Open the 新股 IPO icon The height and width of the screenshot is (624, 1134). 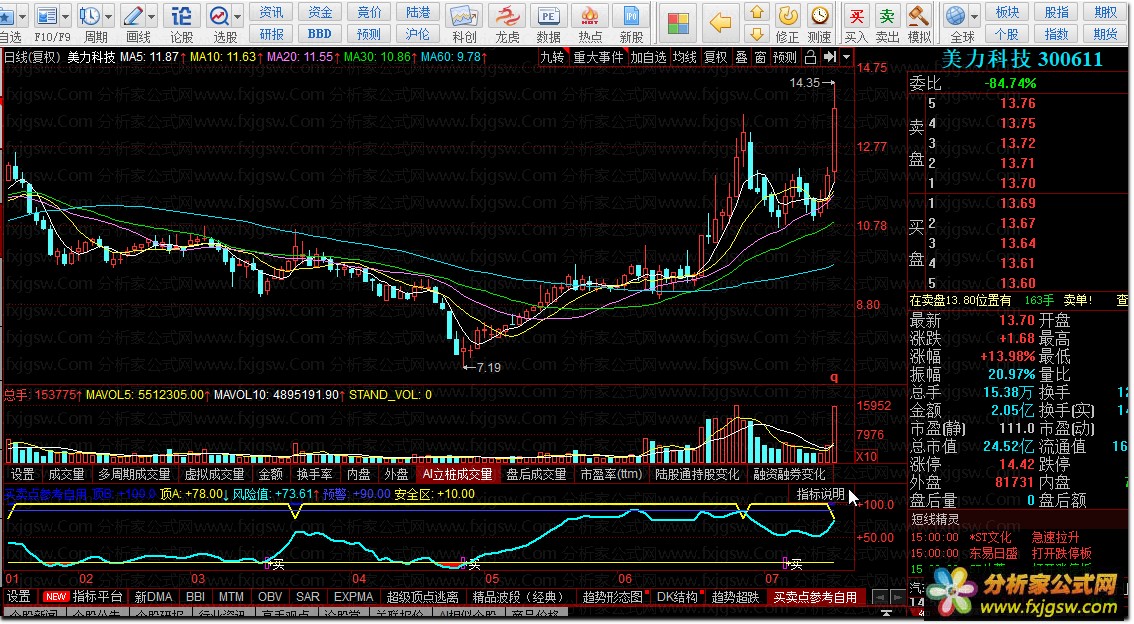click(x=631, y=15)
